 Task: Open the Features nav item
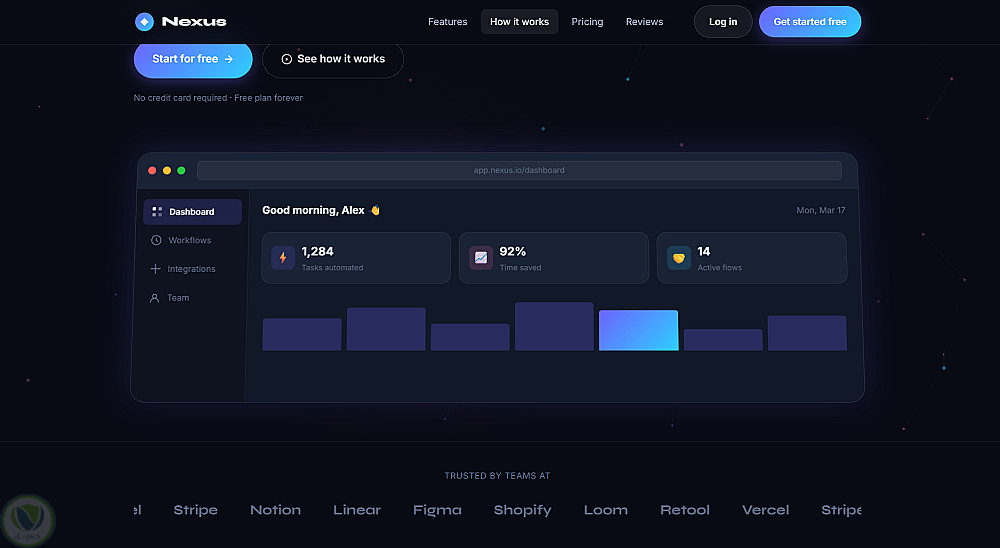pos(448,22)
